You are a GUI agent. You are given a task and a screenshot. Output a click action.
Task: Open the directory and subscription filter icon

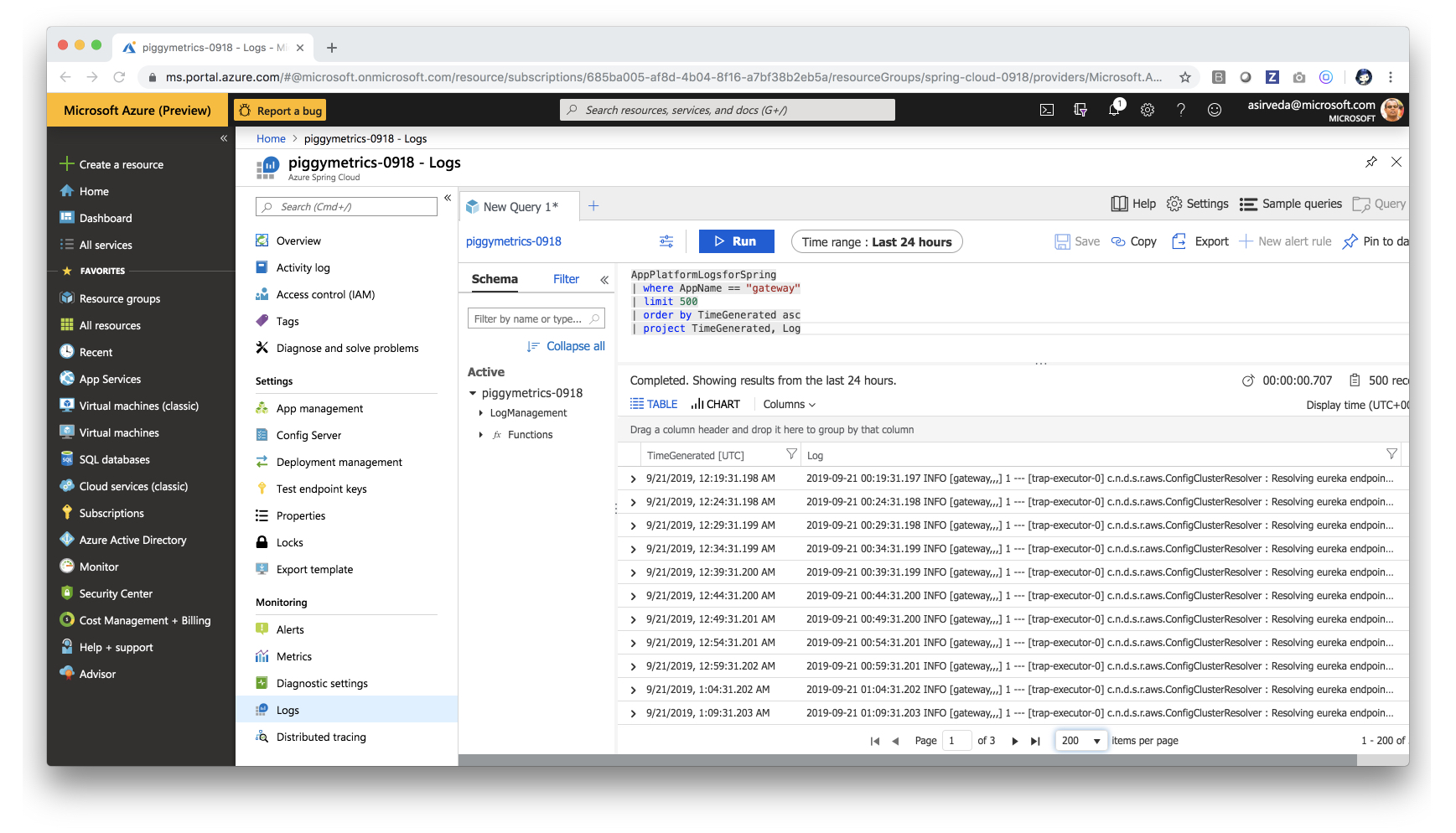1080,110
